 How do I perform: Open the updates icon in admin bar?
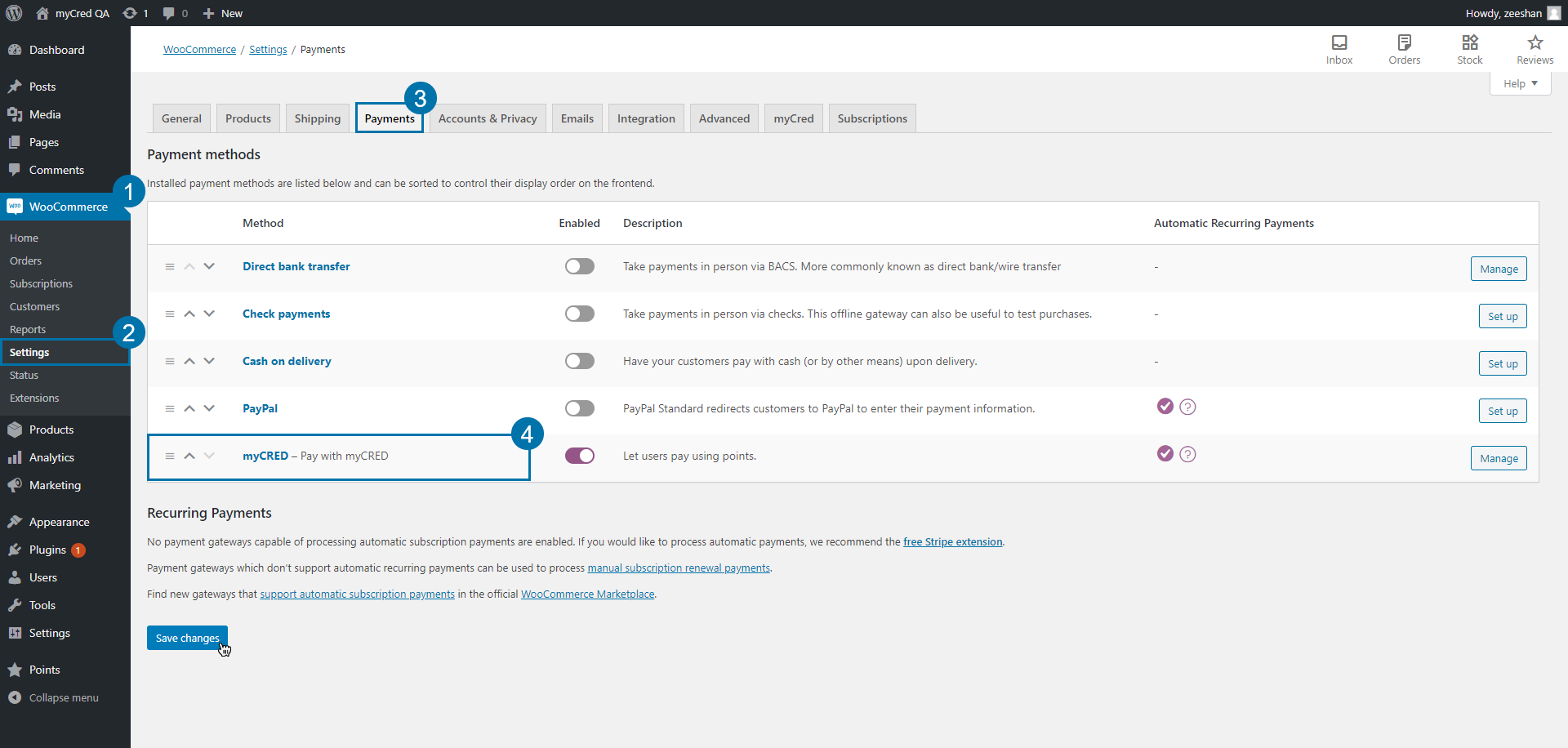pos(130,13)
